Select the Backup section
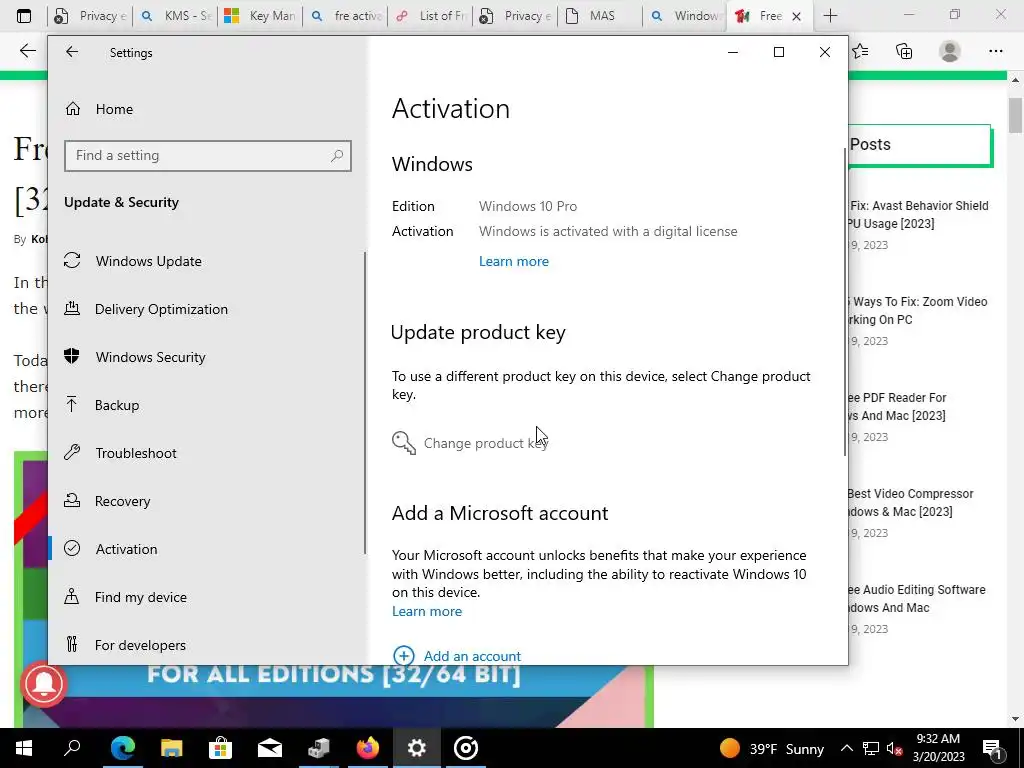This screenshot has height=768, width=1024. point(102,405)
